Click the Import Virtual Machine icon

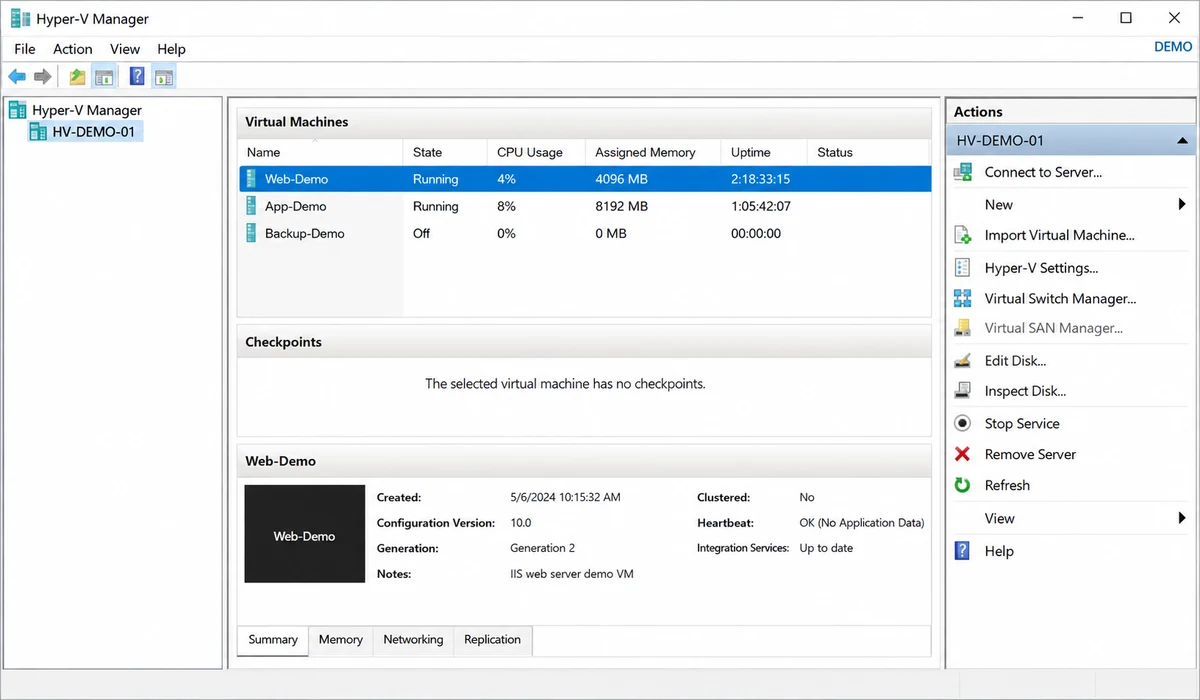(963, 235)
